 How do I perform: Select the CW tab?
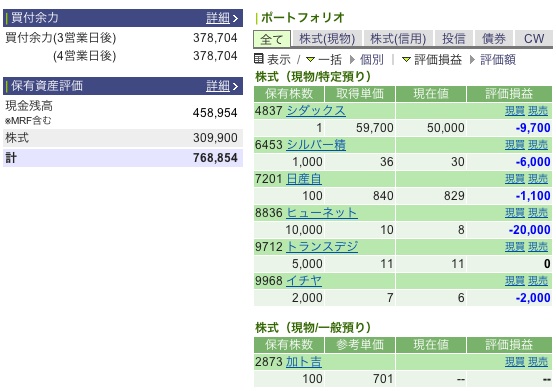click(x=534, y=39)
